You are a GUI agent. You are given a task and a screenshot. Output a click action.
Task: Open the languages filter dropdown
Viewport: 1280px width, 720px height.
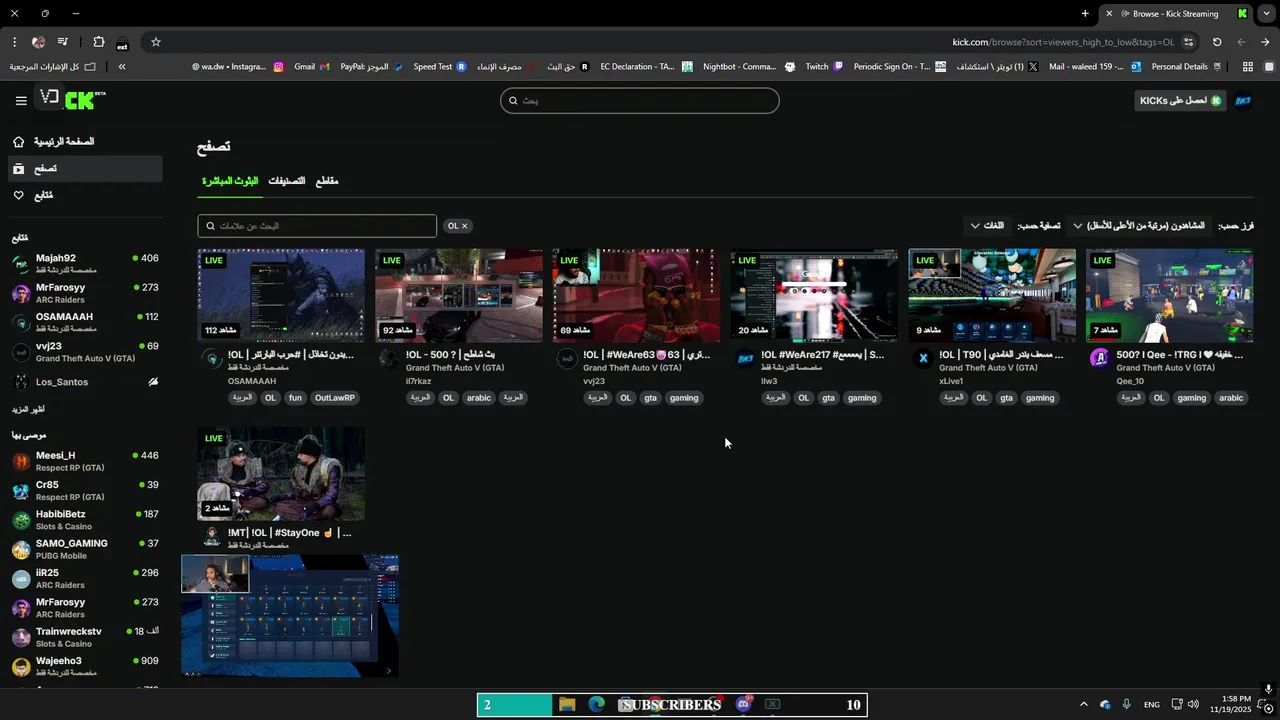click(987, 226)
